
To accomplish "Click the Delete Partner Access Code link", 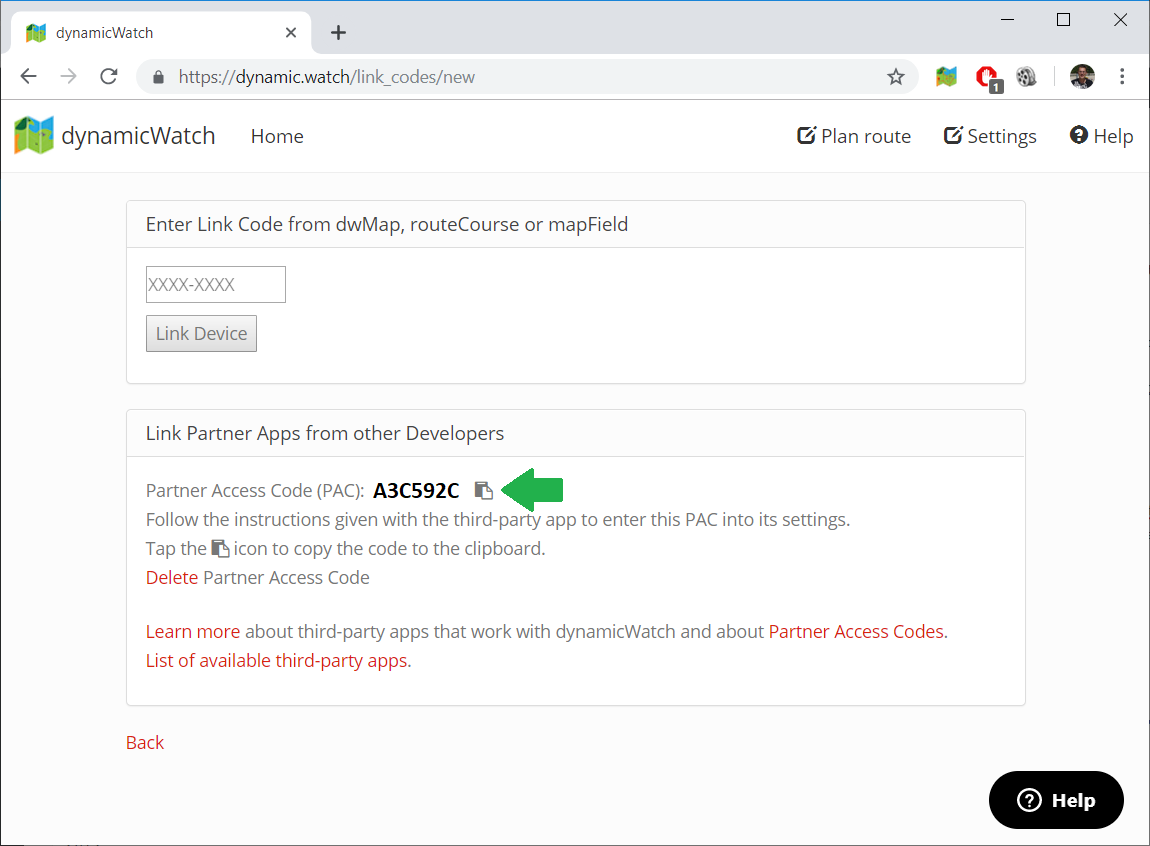I will click(172, 578).
